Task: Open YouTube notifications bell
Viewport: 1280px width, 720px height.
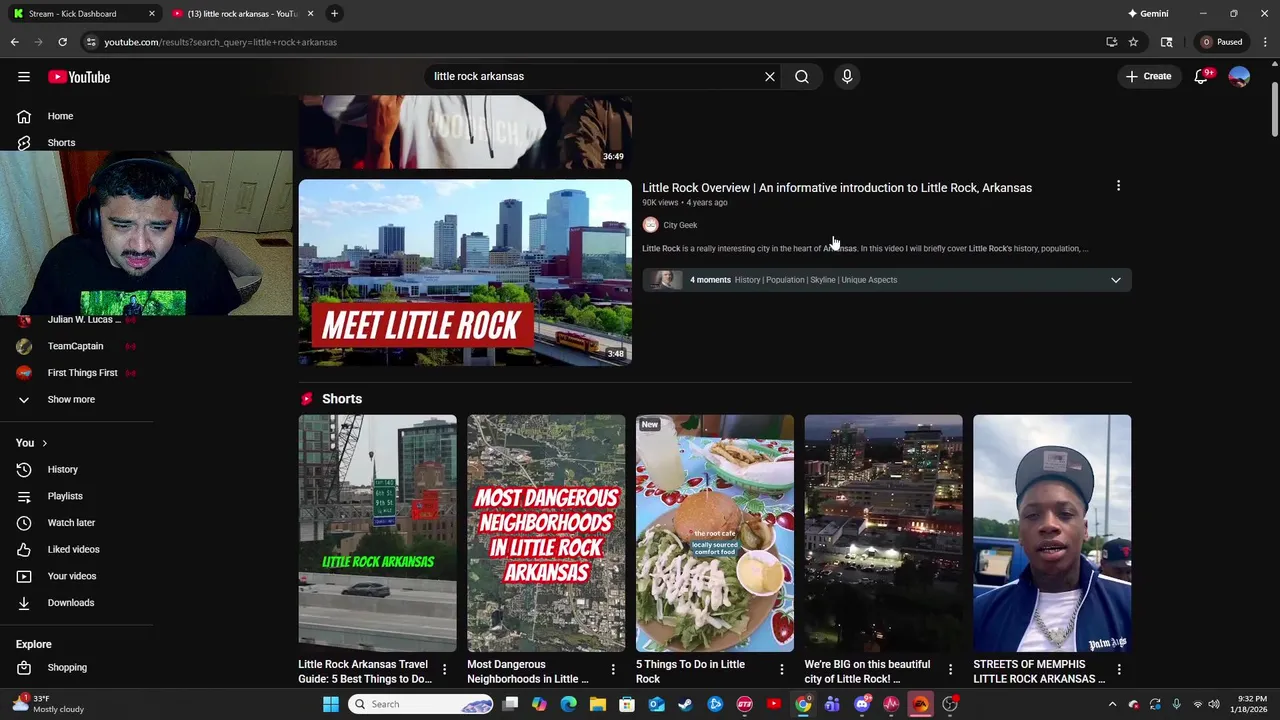Action: (x=1202, y=77)
